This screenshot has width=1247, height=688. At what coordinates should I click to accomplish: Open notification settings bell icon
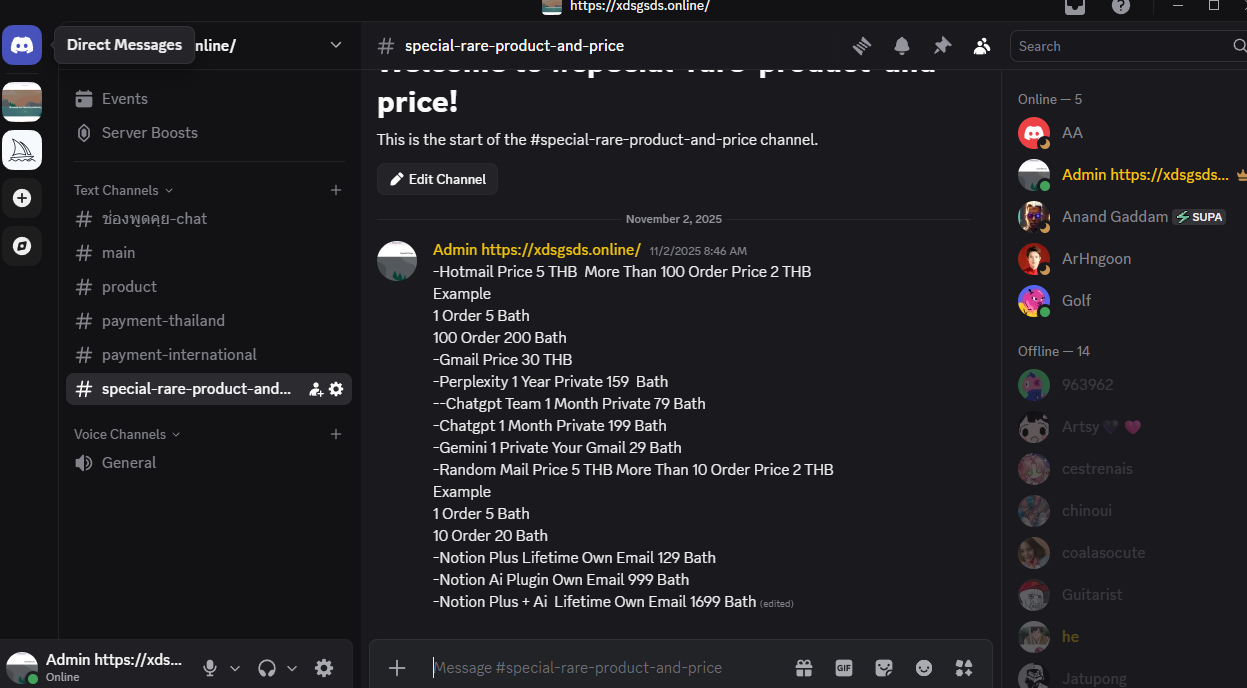point(901,45)
